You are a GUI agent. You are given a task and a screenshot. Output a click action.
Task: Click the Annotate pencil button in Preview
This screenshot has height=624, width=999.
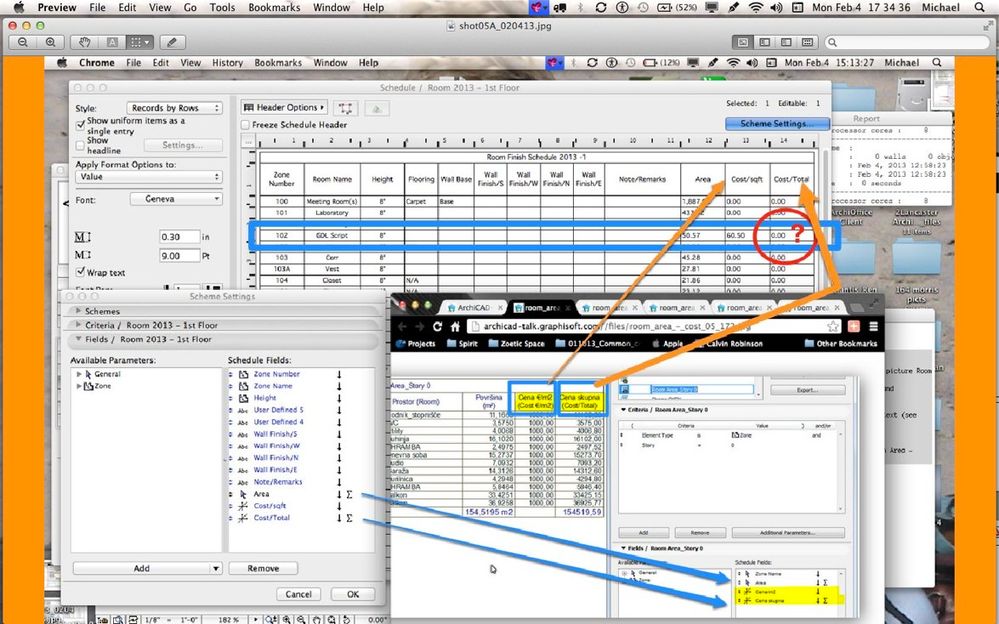(172, 42)
